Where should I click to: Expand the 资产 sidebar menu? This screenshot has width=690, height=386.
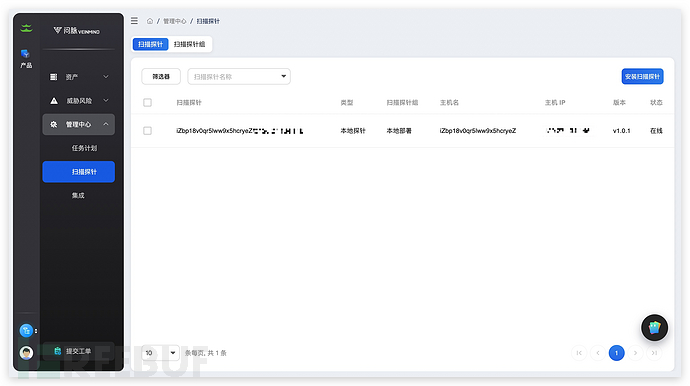tap(79, 77)
